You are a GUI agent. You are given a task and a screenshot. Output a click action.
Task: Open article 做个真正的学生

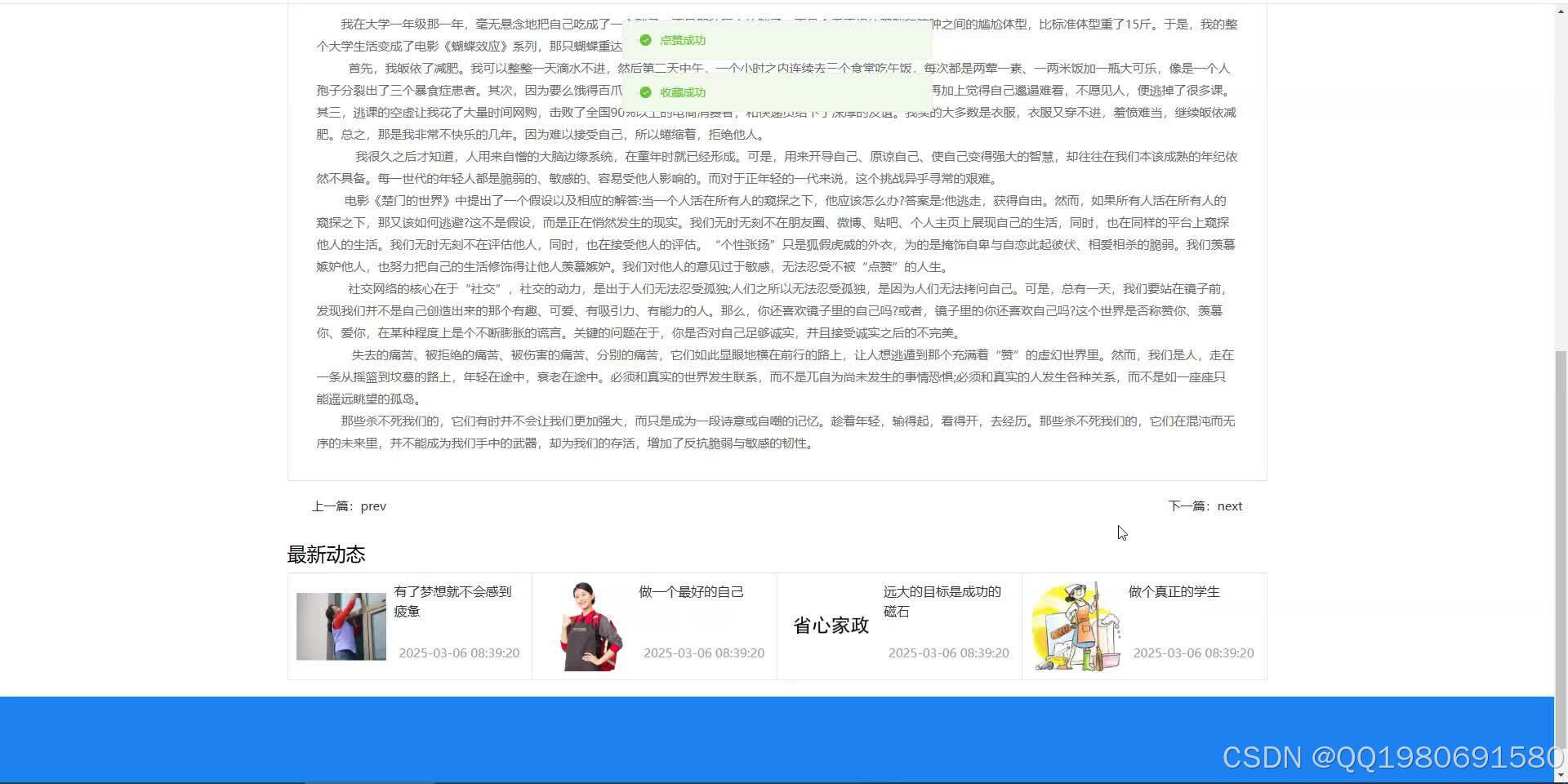coord(1174,591)
